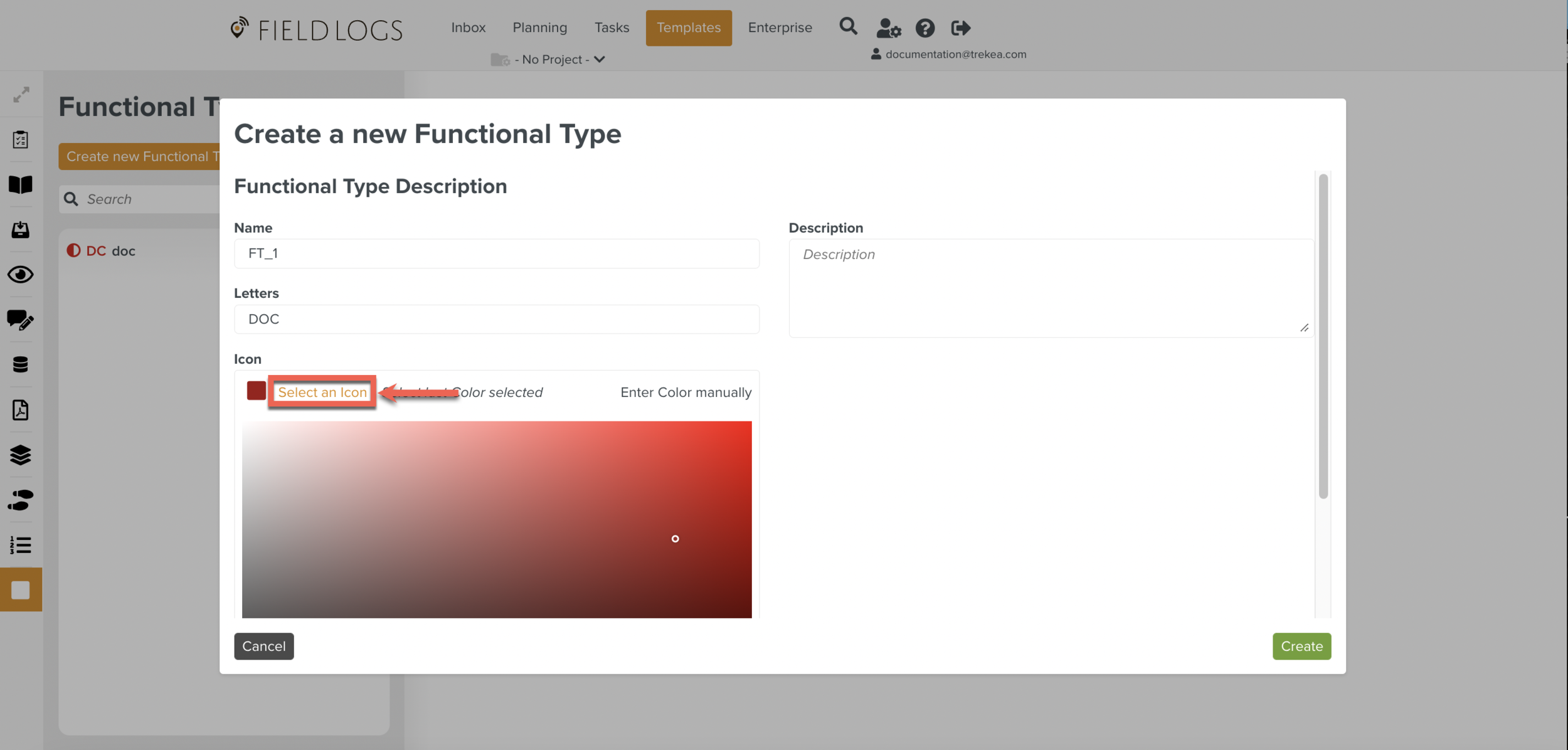Click the logout arrow icon
Viewport: 1568px width, 750px height.
(x=960, y=28)
